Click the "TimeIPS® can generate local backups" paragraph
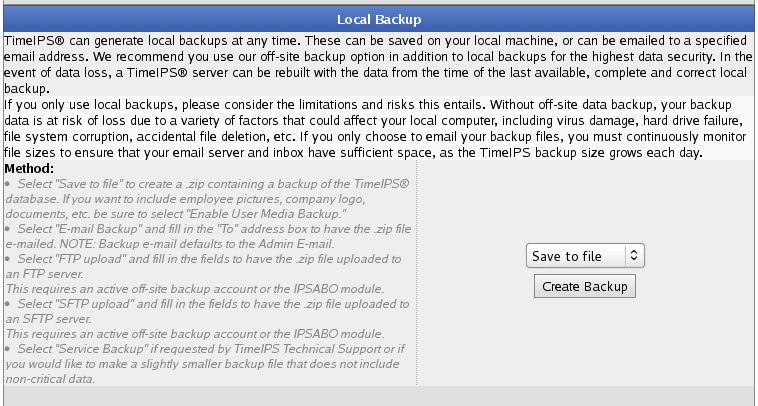The image size is (758, 406). (379, 64)
